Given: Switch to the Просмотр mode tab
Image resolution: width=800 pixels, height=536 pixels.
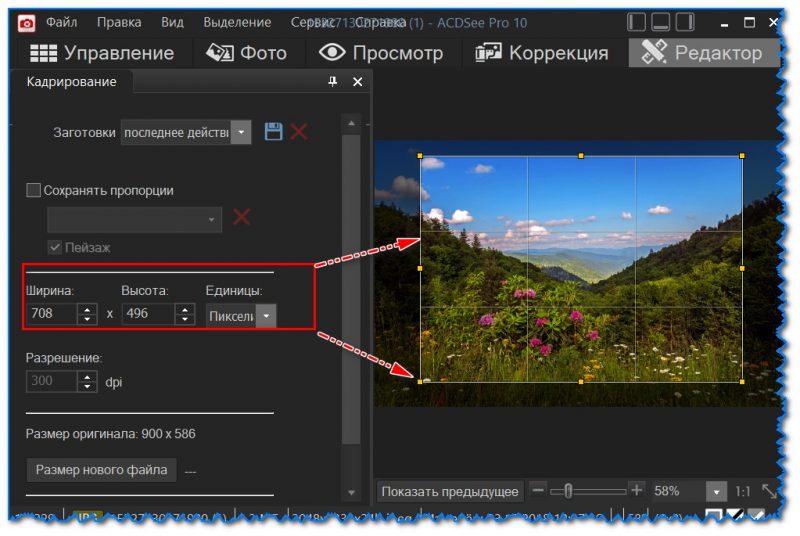Looking at the screenshot, I should pyautogui.click(x=381, y=53).
